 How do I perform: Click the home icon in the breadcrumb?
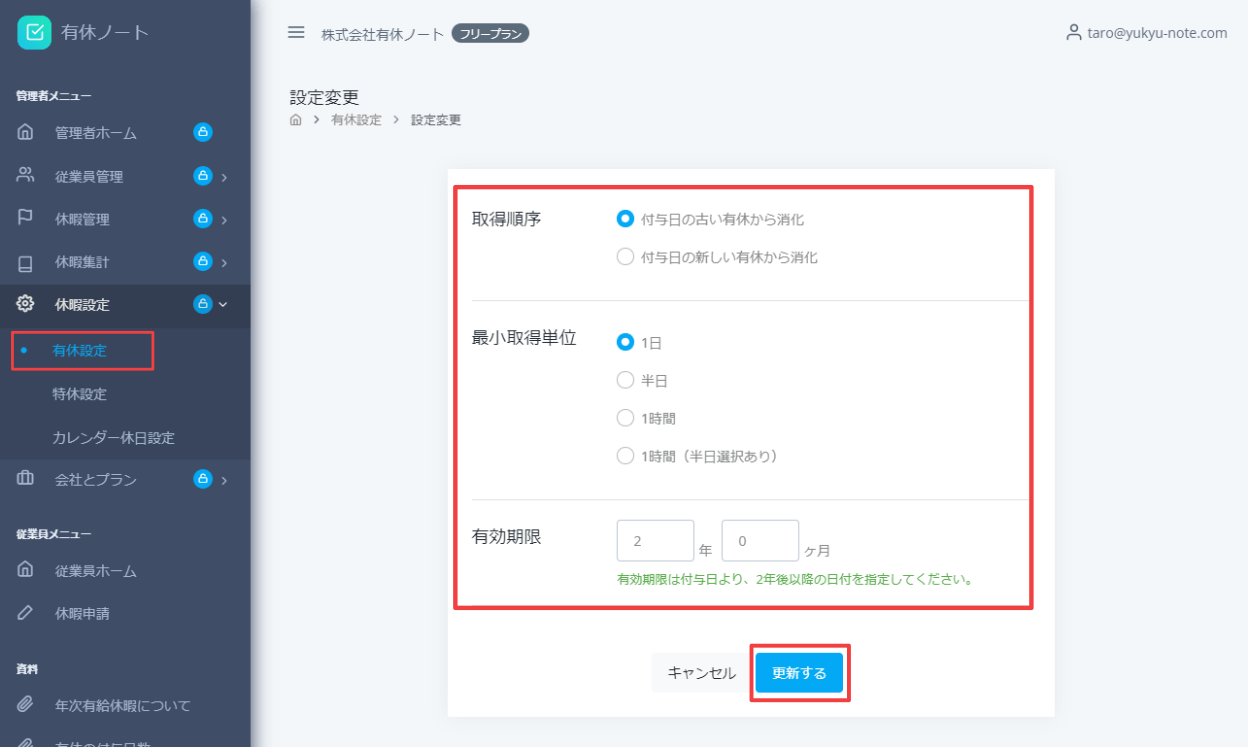click(x=294, y=119)
